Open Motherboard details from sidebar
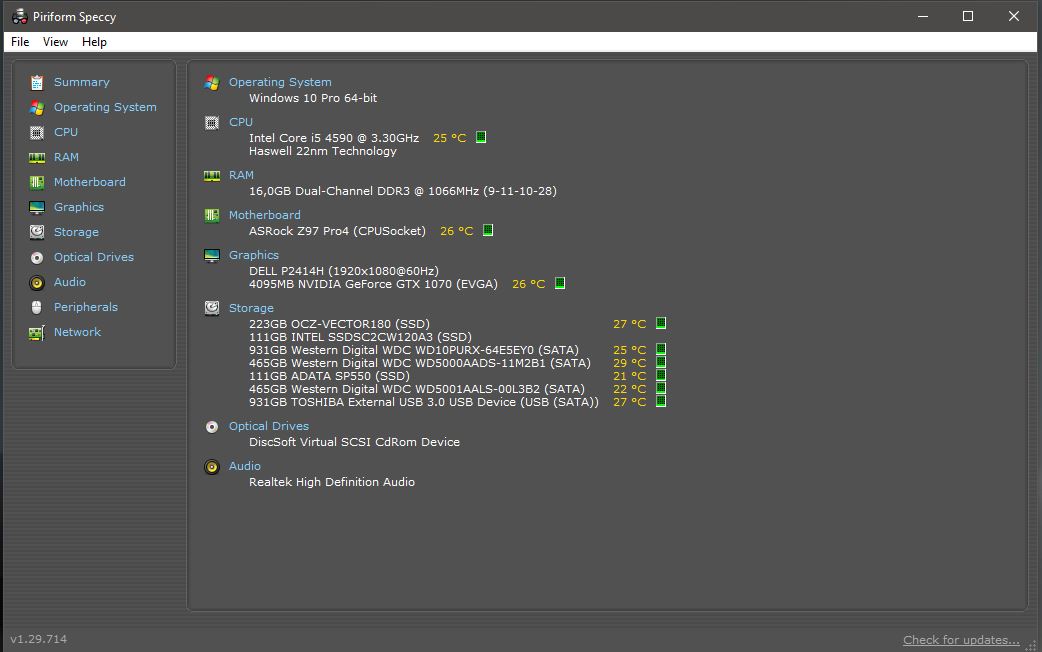This screenshot has height=652, width=1042. click(90, 182)
